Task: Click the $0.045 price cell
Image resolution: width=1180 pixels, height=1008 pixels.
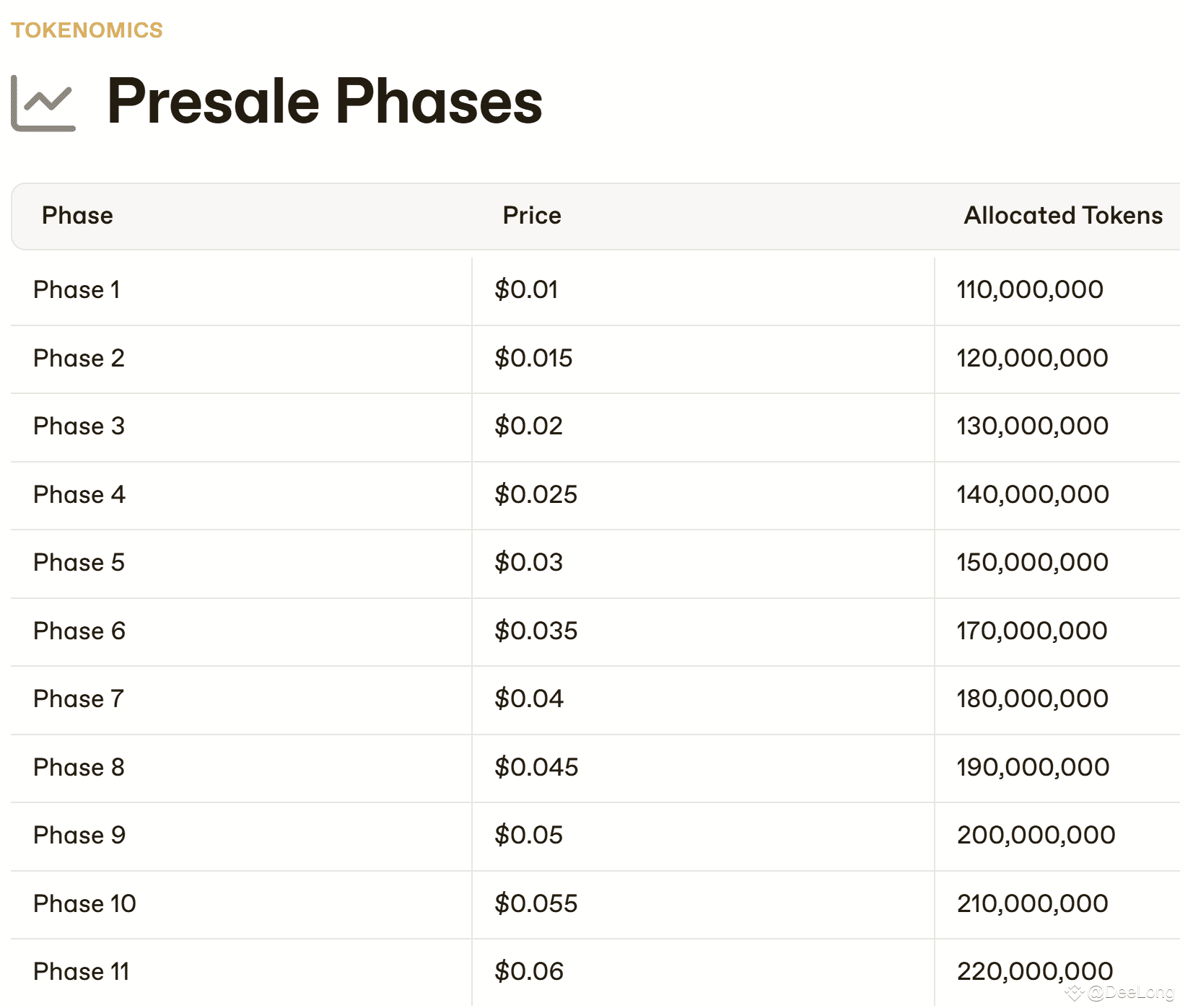Action: coord(536,767)
